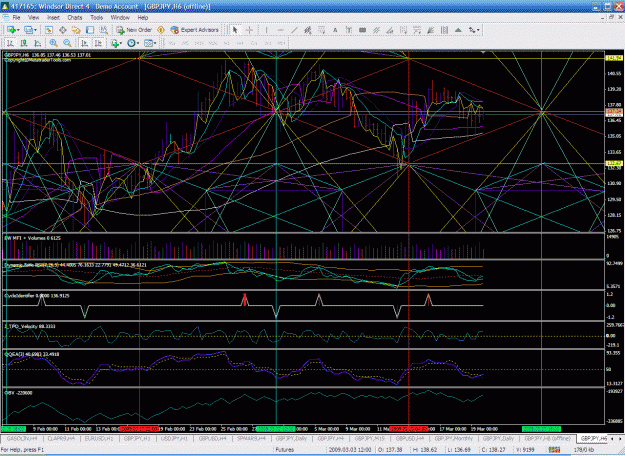Select the H4 timeframe button
Screen dimensions: 625x456
240,43
